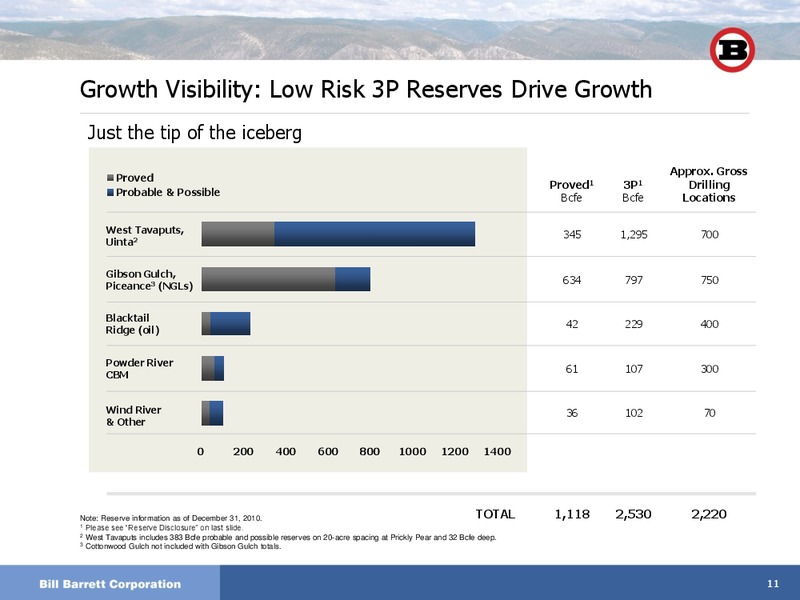Click the 'Proved' legend label
This screenshot has width=800, height=600.
(135, 178)
